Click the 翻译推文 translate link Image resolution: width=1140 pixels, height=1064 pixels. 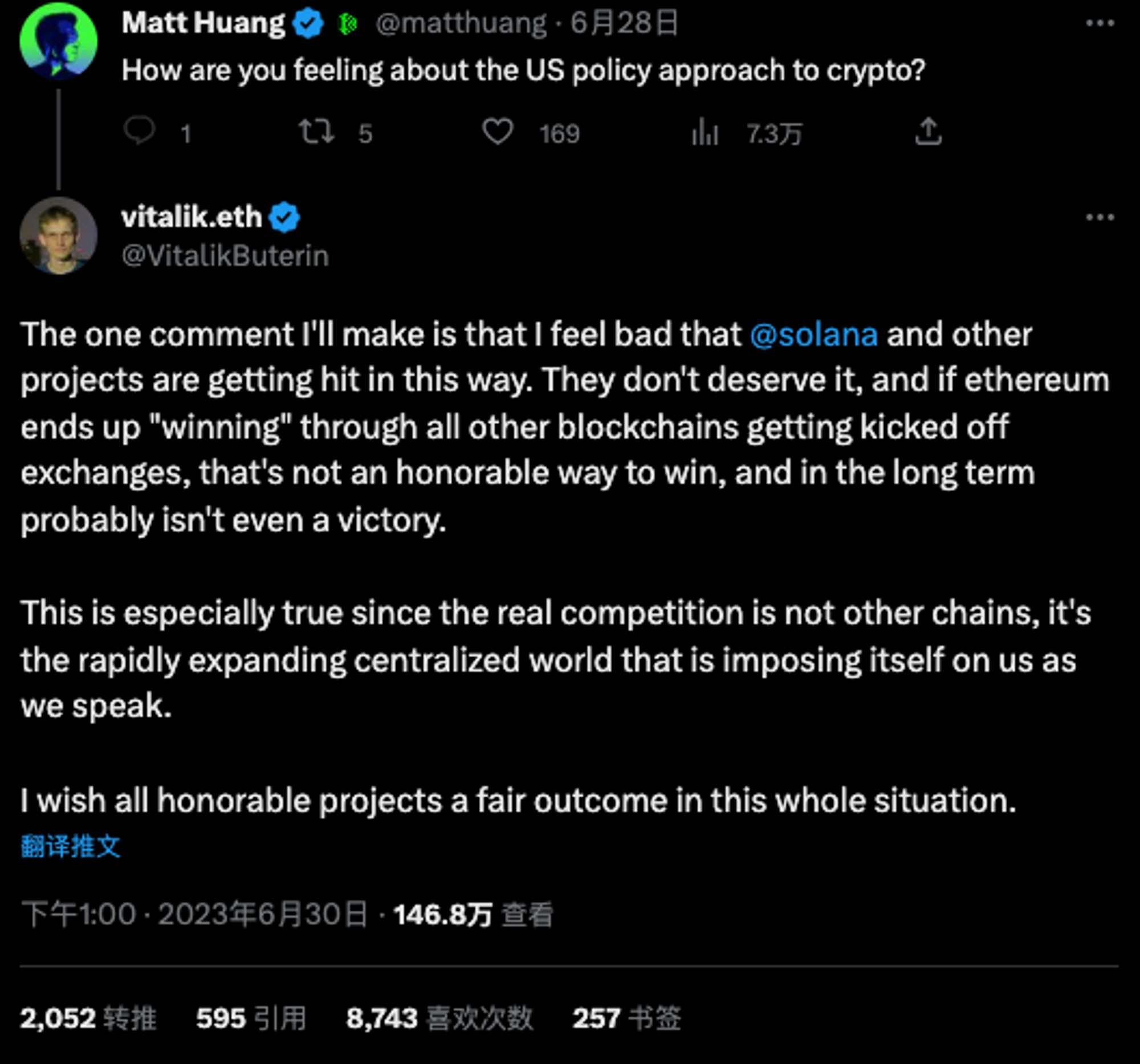[x=71, y=846]
